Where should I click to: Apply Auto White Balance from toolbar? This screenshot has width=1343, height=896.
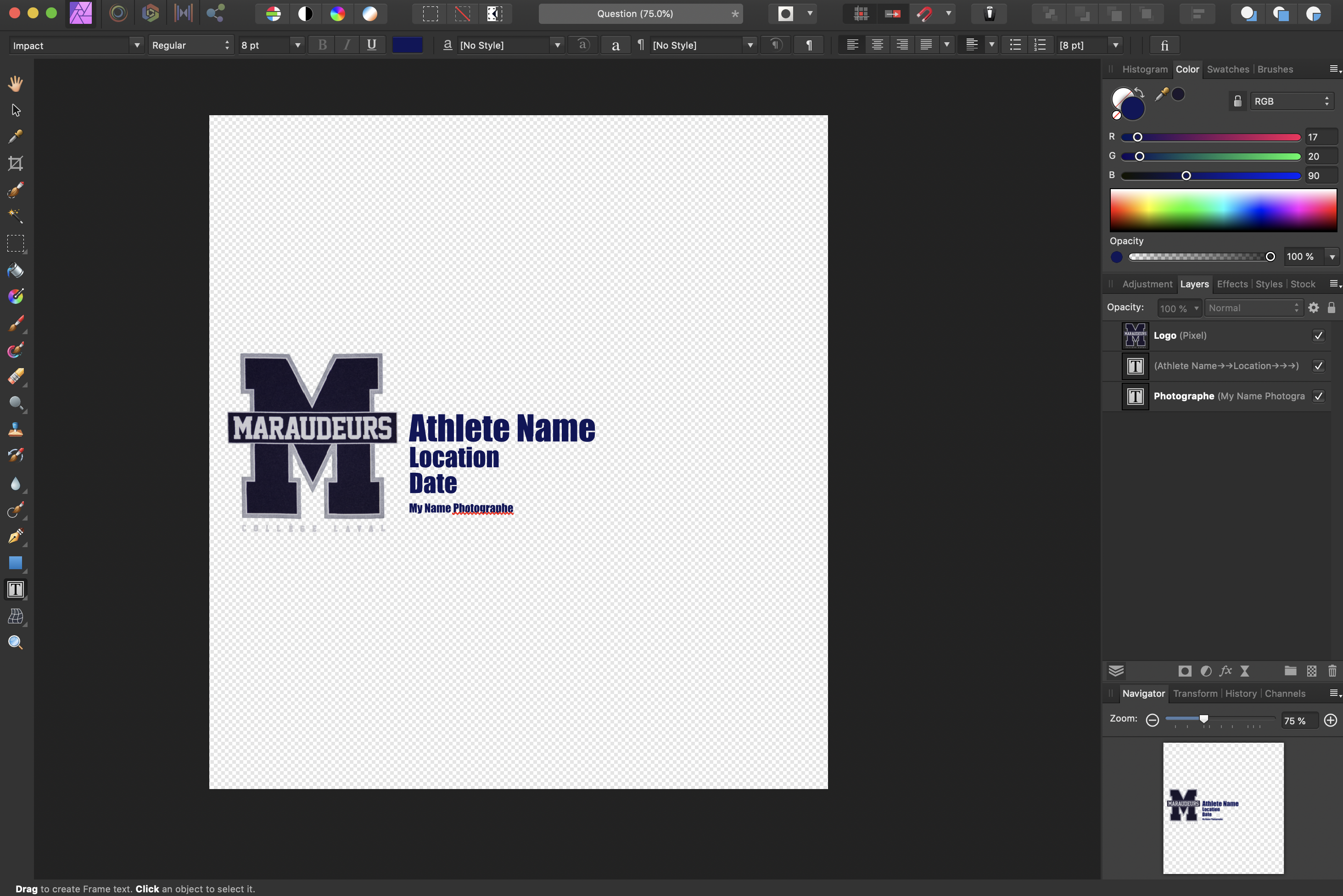pos(370,14)
